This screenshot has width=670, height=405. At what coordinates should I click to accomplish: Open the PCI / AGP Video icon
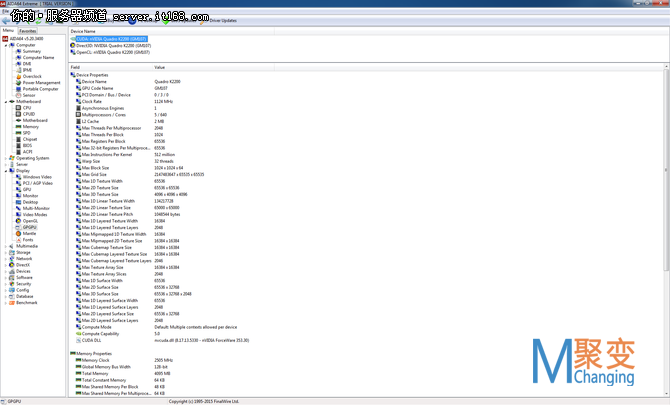18,183
